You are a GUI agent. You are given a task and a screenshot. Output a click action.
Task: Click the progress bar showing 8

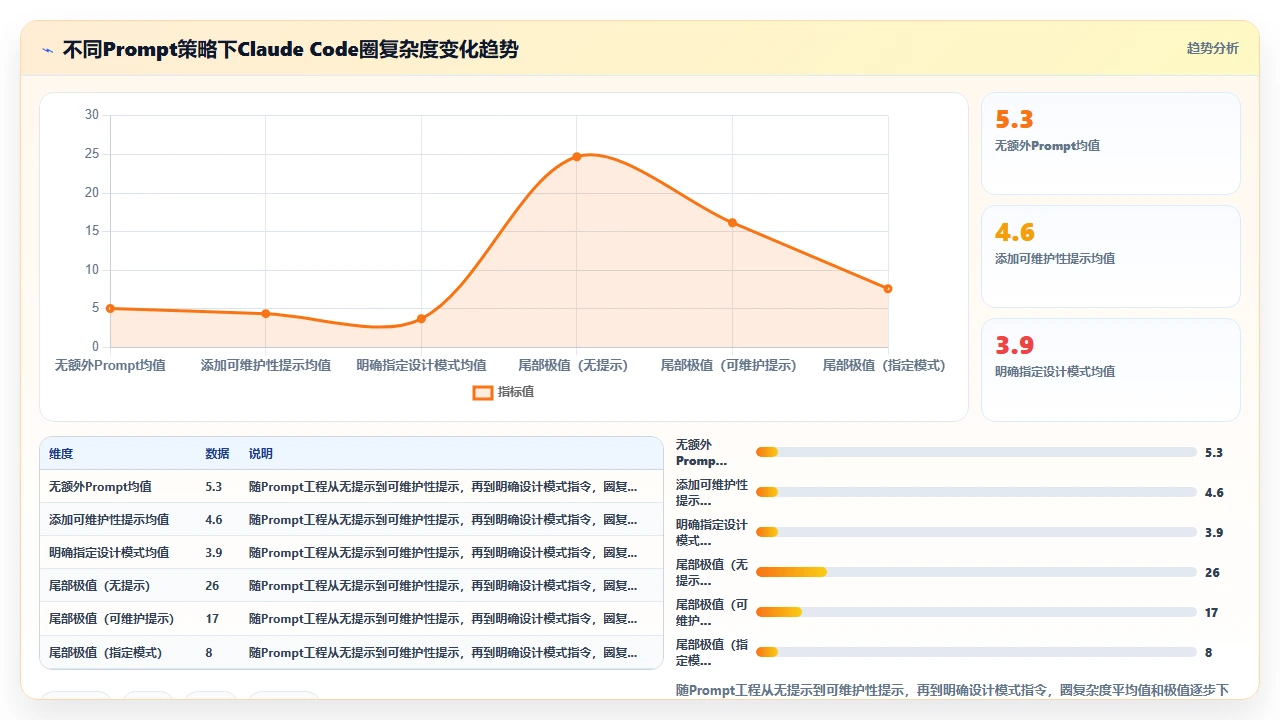point(976,652)
